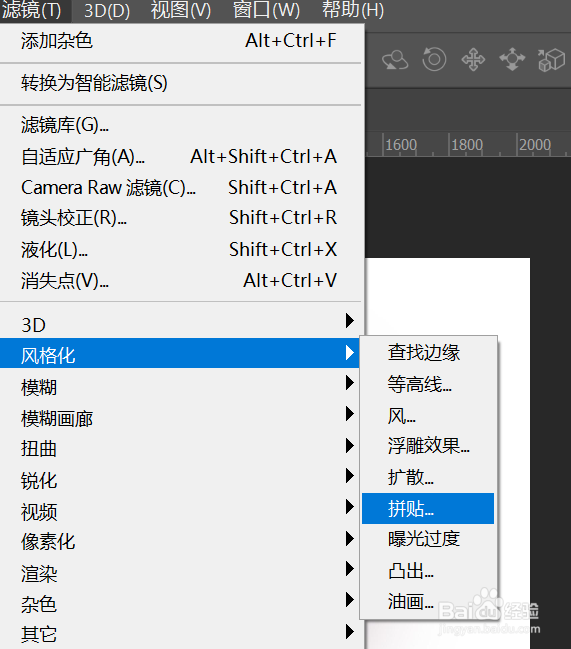Open 扩散... stylize filter

pos(428,477)
